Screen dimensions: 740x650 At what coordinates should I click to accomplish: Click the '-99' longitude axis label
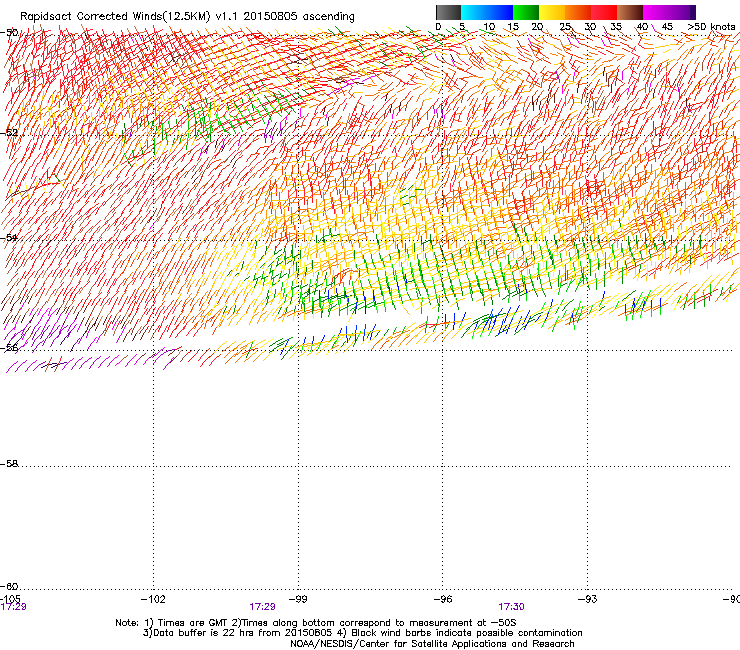(x=298, y=599)
